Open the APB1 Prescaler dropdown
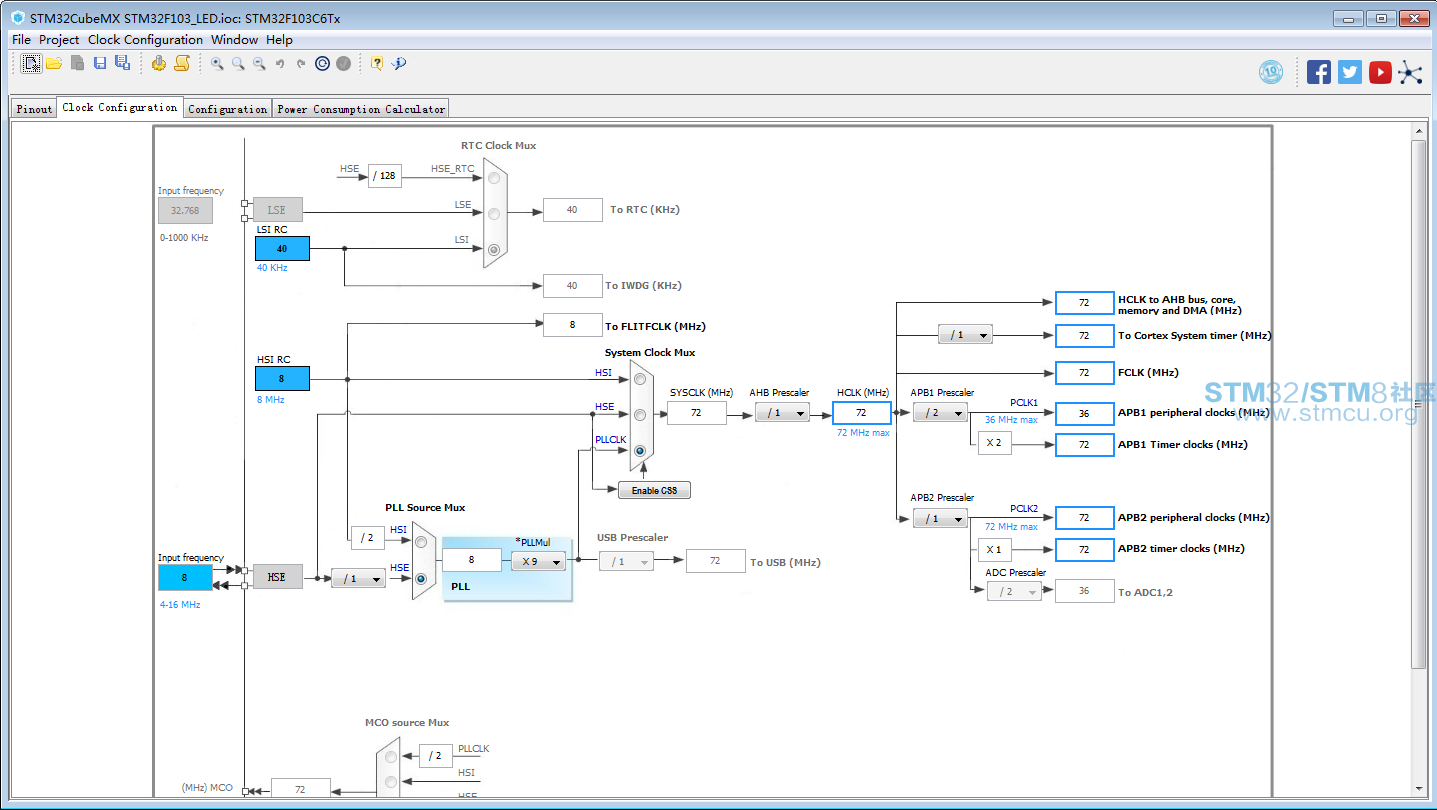Image resolution: width=1437 pixels, height=810 pixels. tap(940, 412)
